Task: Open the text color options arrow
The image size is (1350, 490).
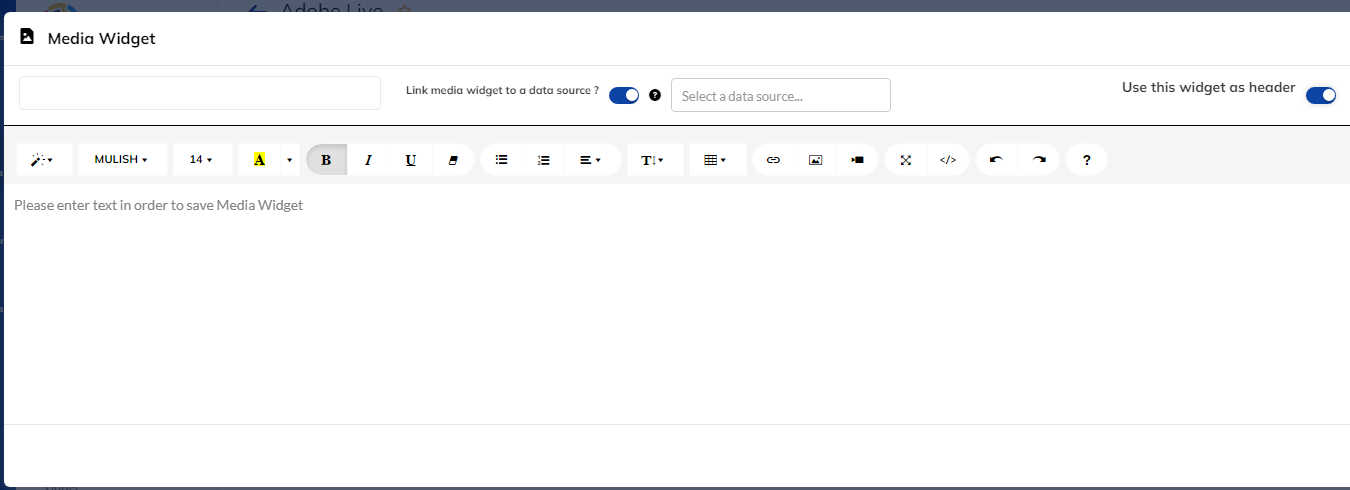Action: tap(289, 160)
